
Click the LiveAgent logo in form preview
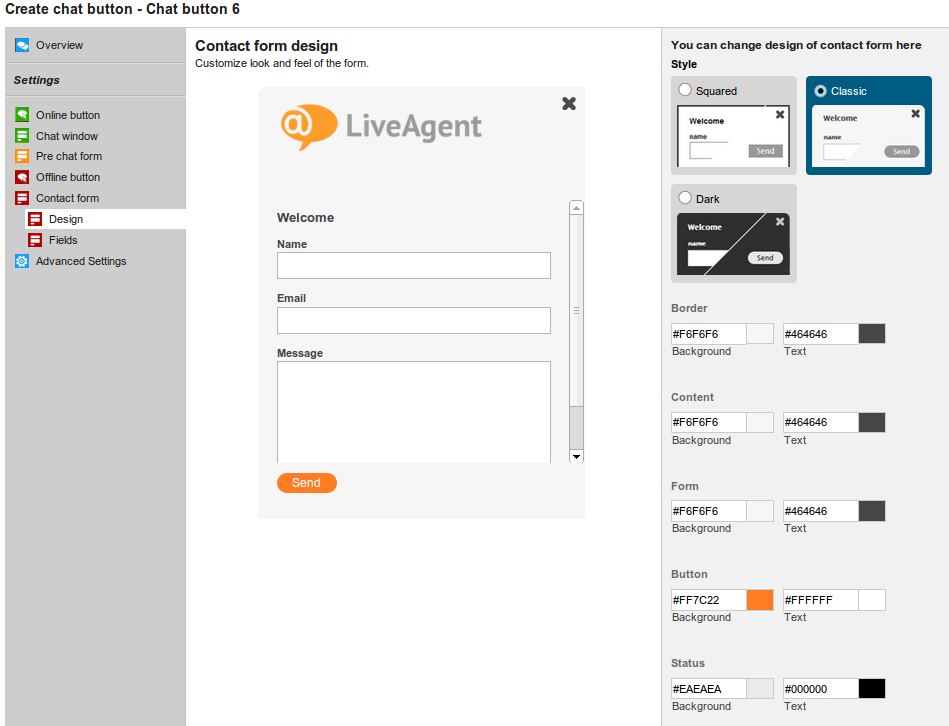coord(381,127)
